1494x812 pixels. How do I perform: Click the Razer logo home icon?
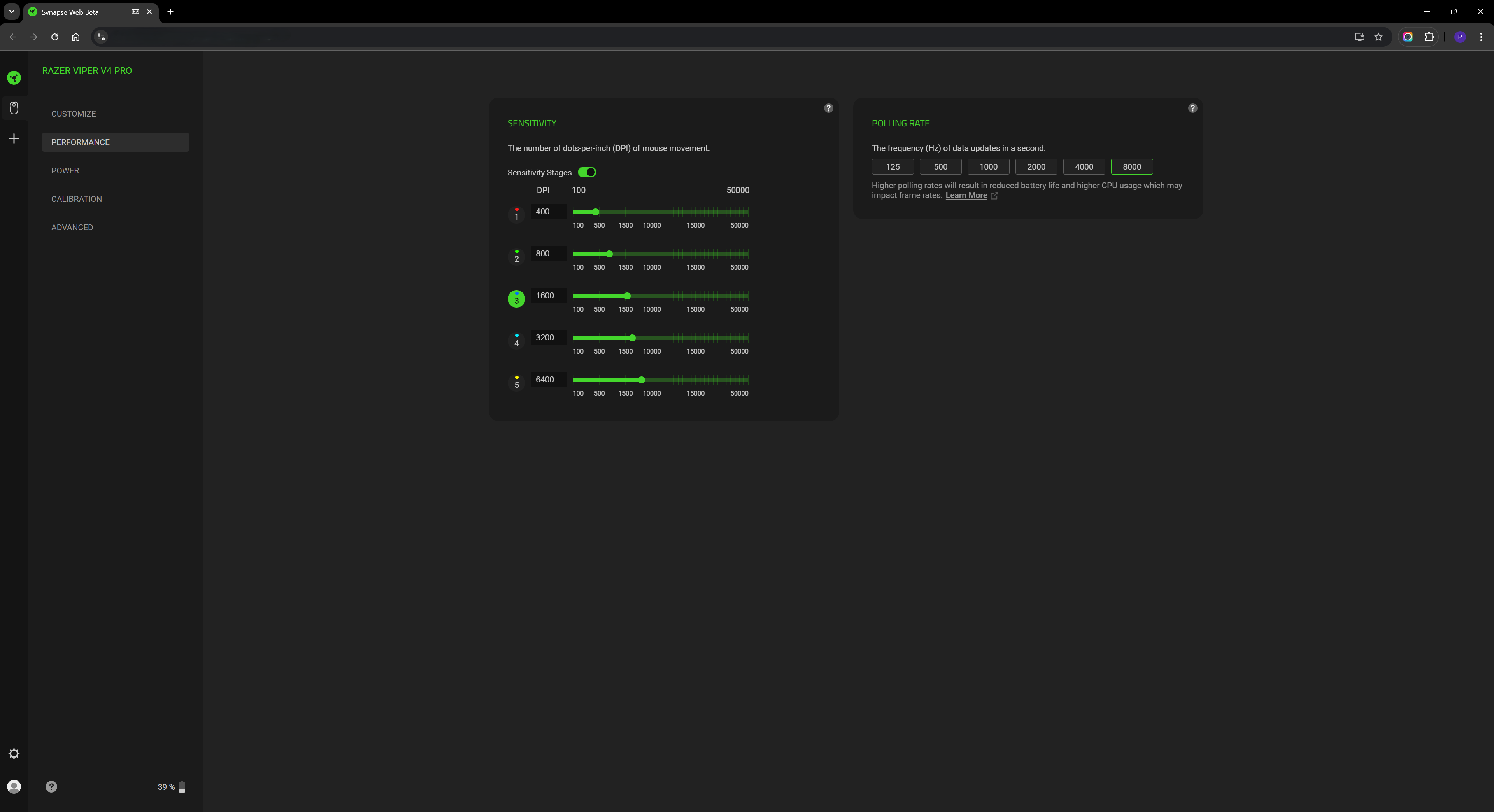14,78
